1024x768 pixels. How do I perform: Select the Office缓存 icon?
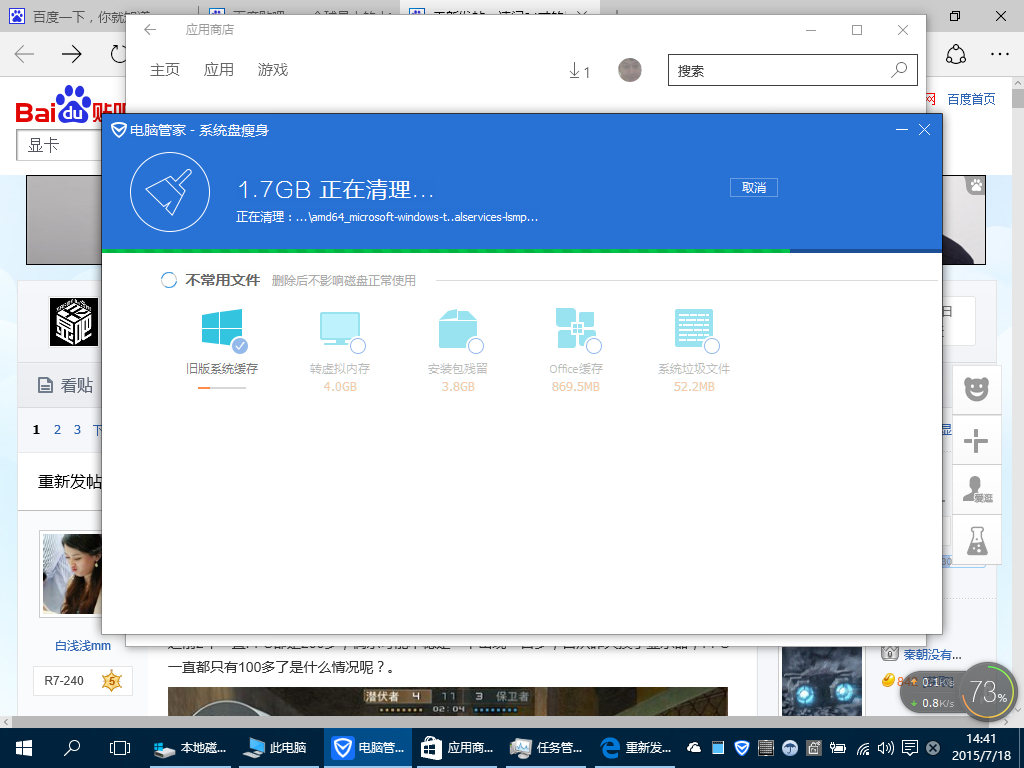(x=575, y=328)
